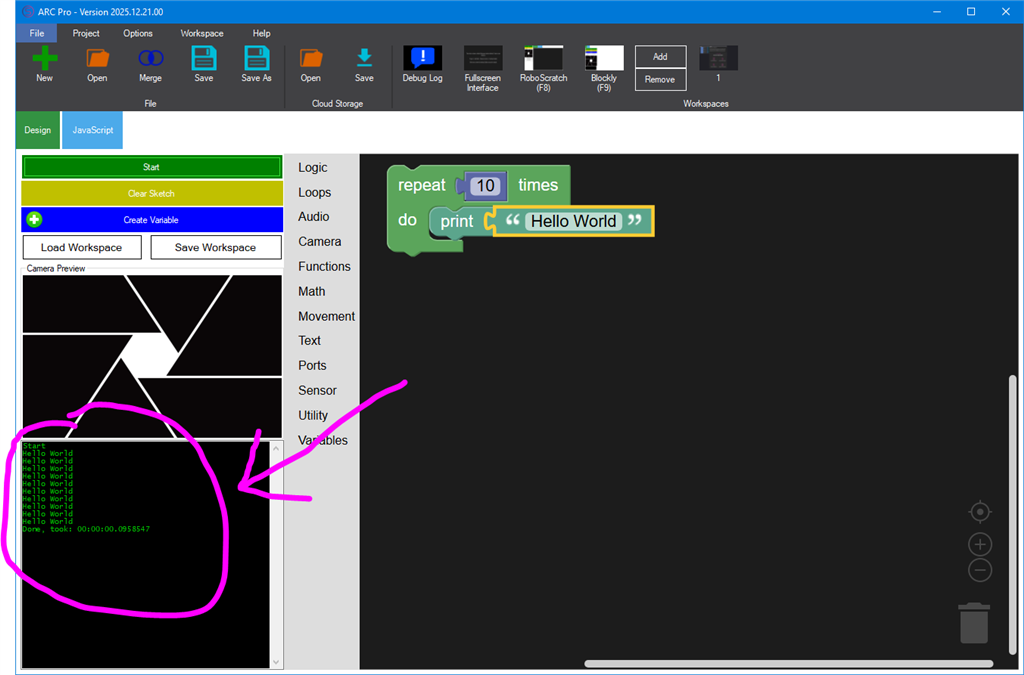Zoom in on the Blockly canvas

[x=980, y=545]
